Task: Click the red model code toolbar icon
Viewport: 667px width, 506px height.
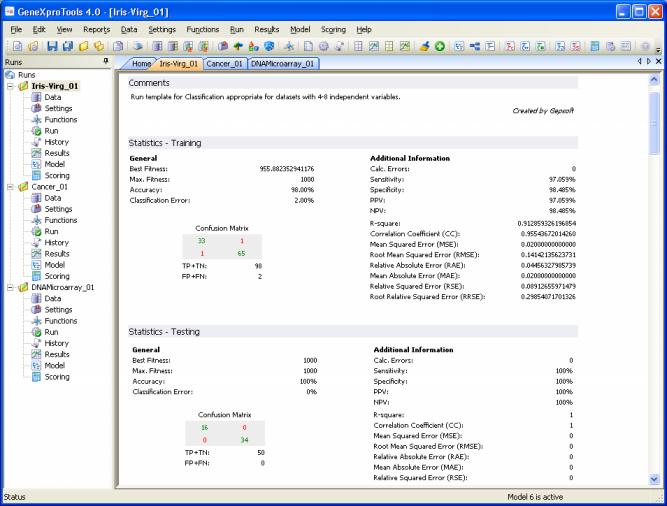Action: click(510, 46)
